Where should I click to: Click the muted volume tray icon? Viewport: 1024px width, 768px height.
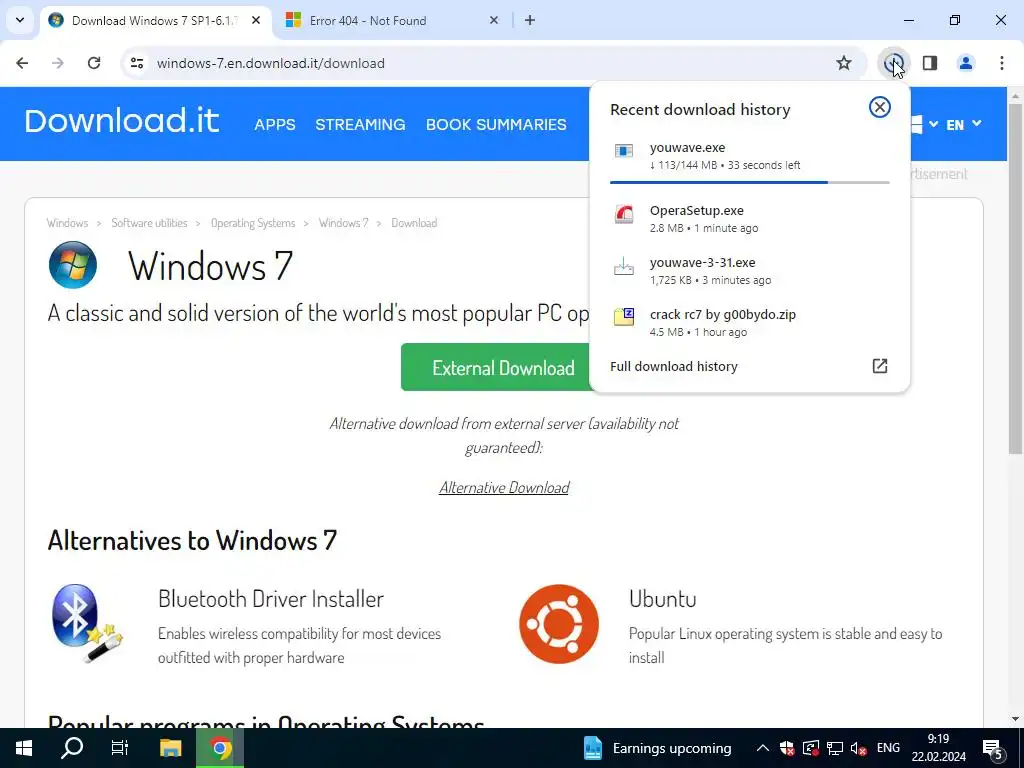tap(858, 748)
